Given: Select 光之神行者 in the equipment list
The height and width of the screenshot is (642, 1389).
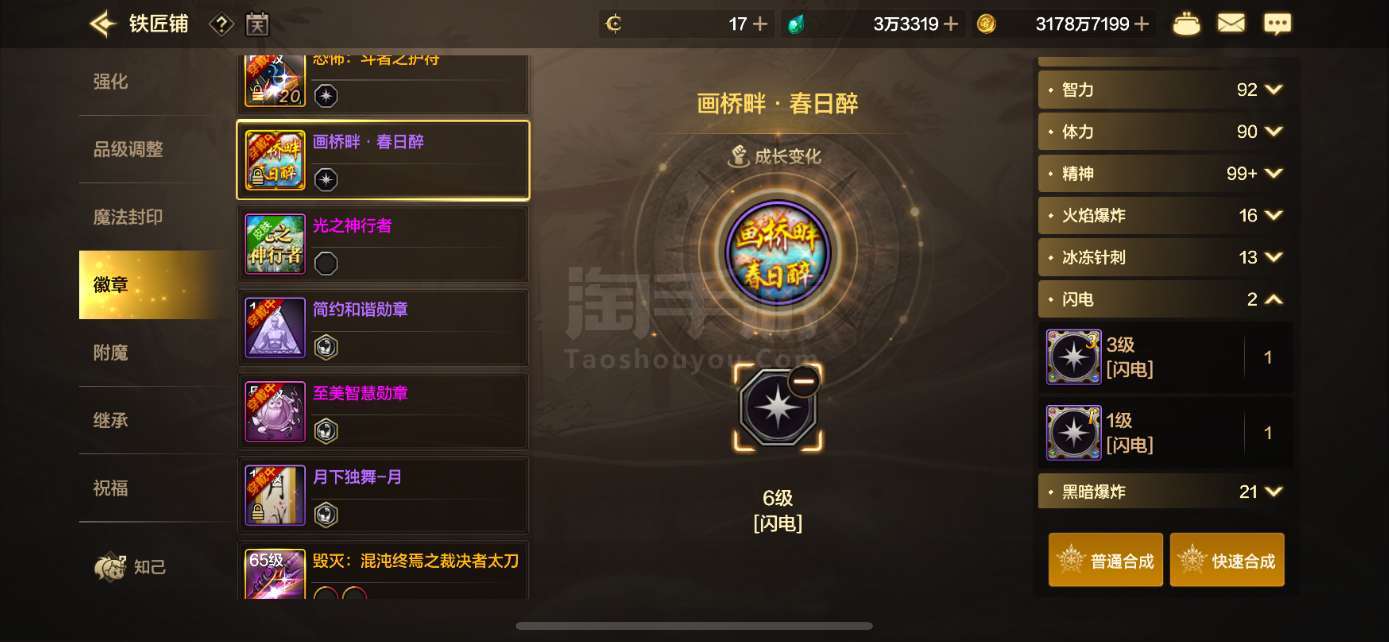Looking at the screenshot, I should point(383,244).
